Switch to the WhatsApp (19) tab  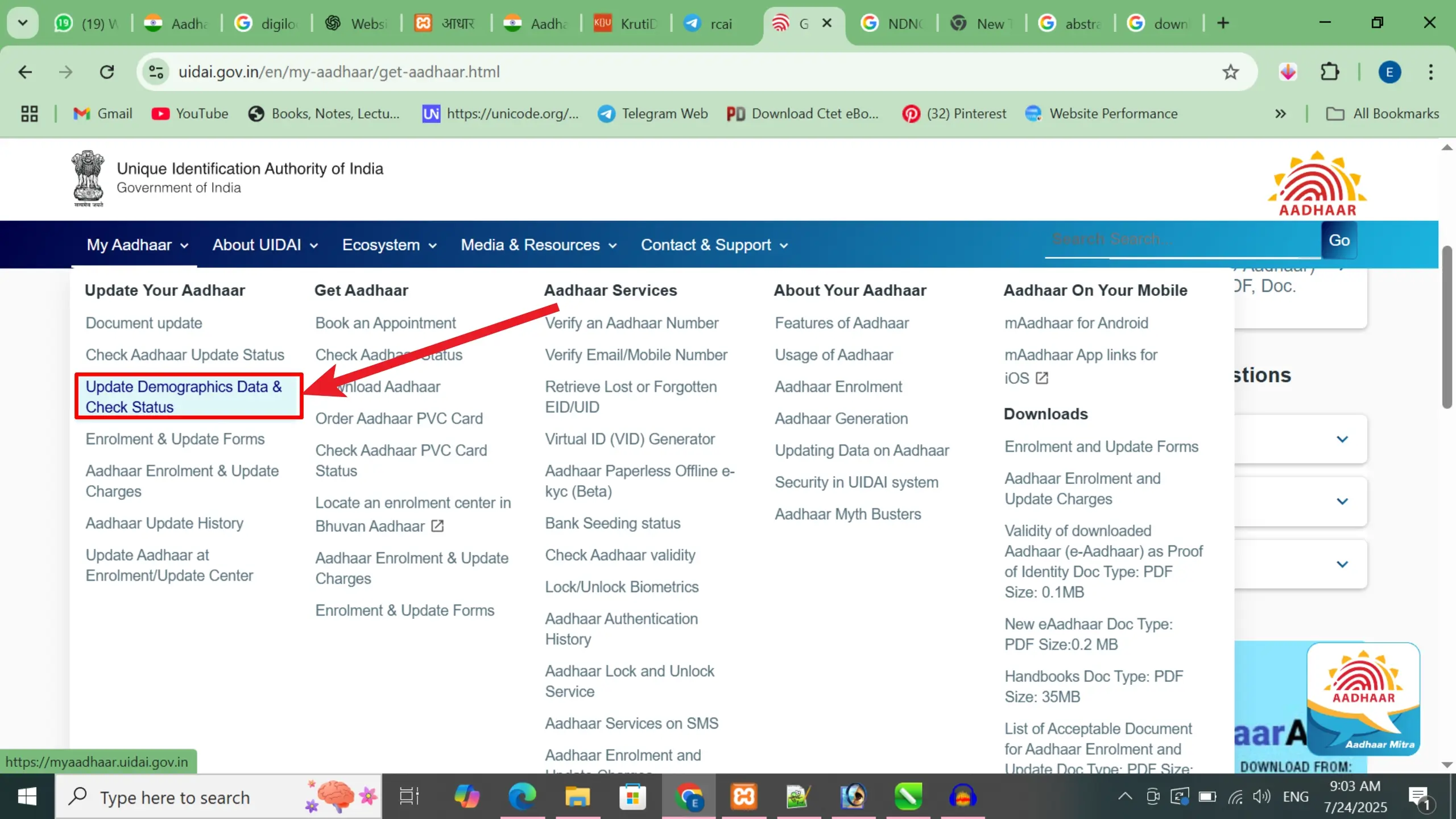coord(86,23)
